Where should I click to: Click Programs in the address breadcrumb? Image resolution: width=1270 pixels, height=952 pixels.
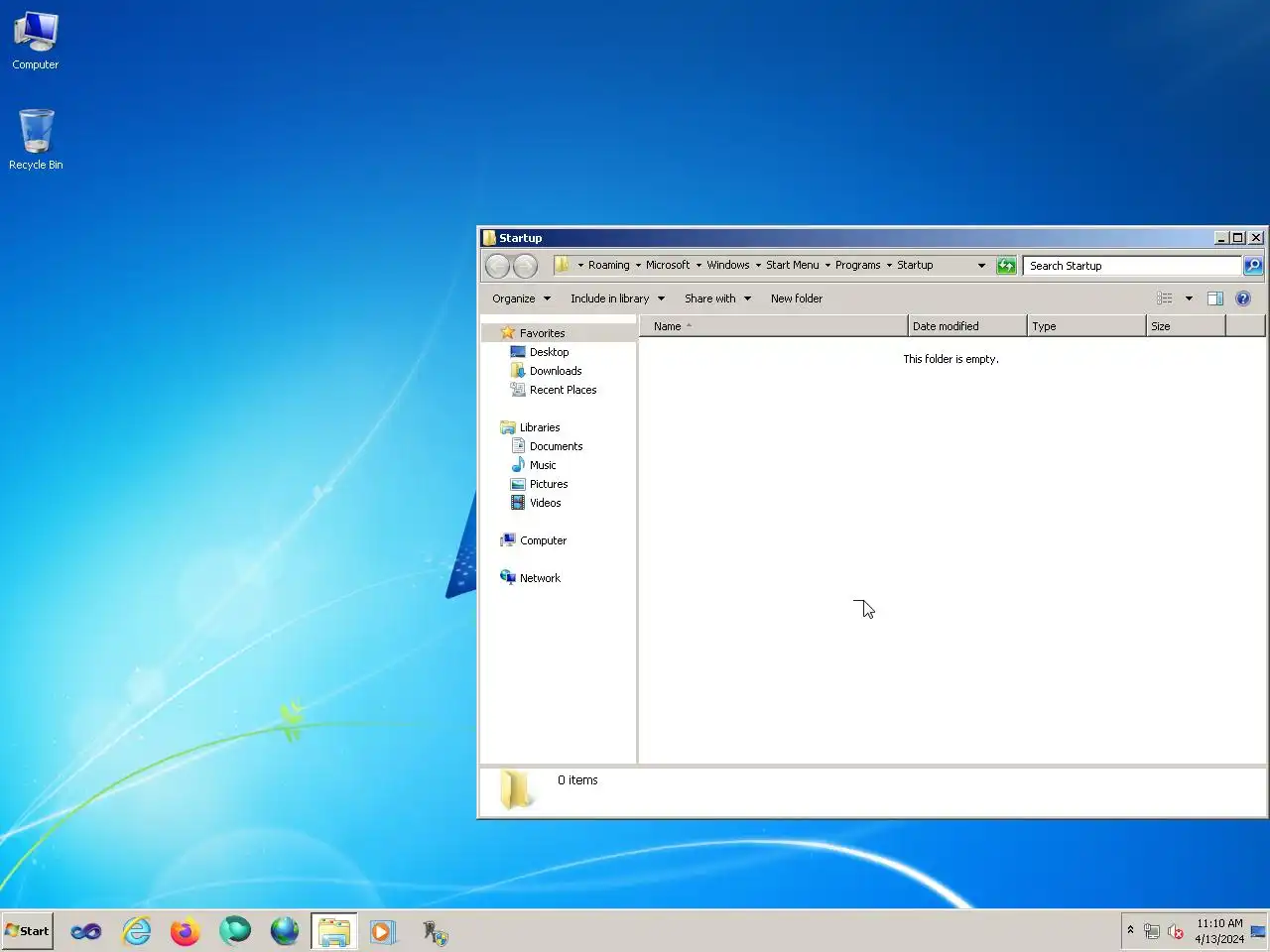click(858, 265)
